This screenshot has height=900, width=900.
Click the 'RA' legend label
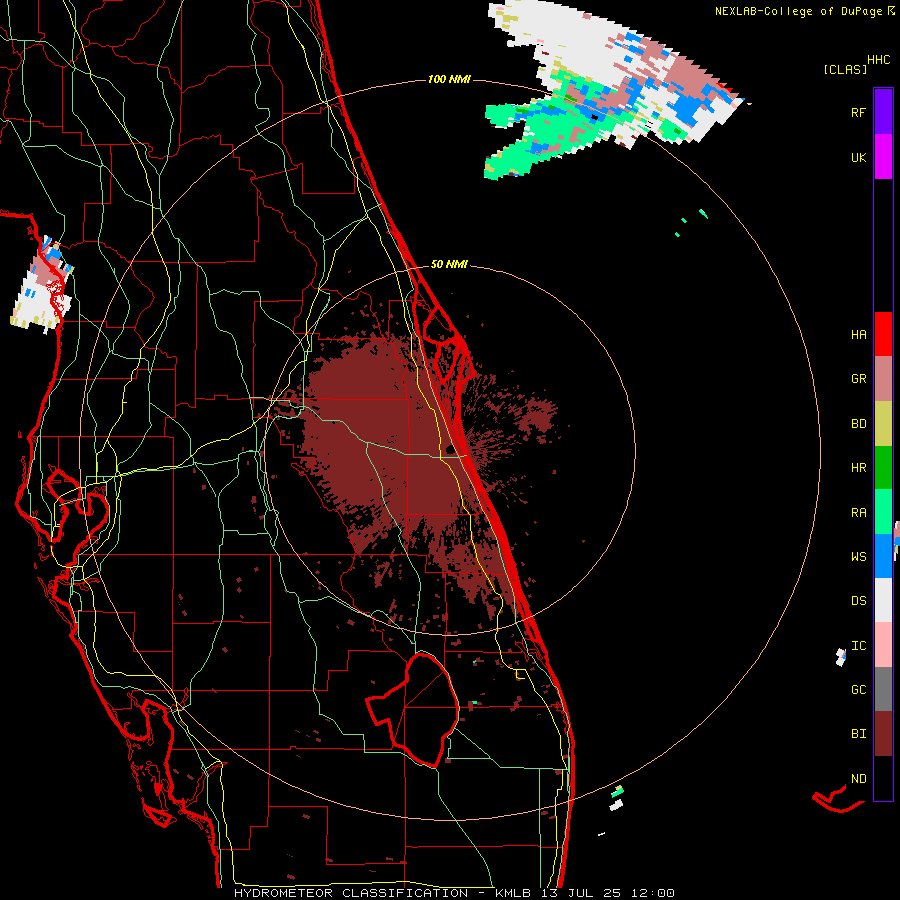coord(858,513)
